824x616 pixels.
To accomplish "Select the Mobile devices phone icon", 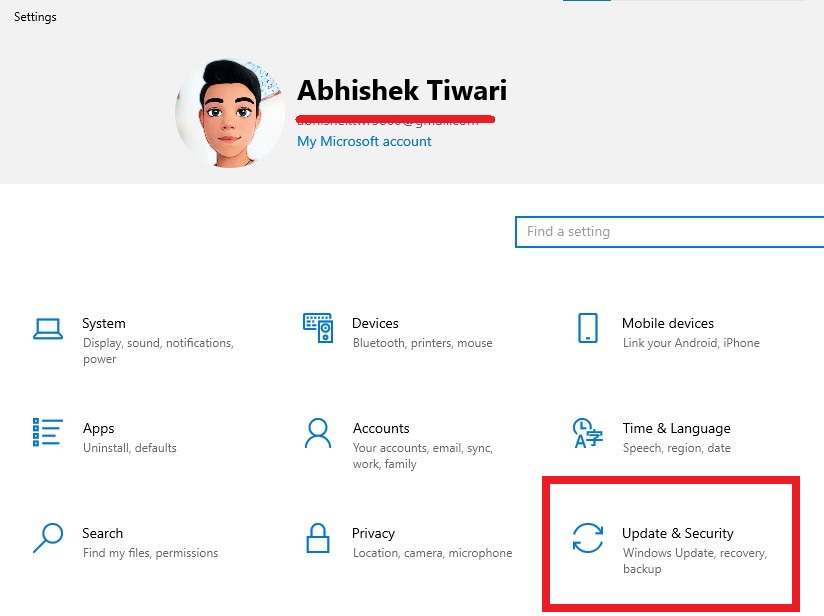I will tap(588, 328).
